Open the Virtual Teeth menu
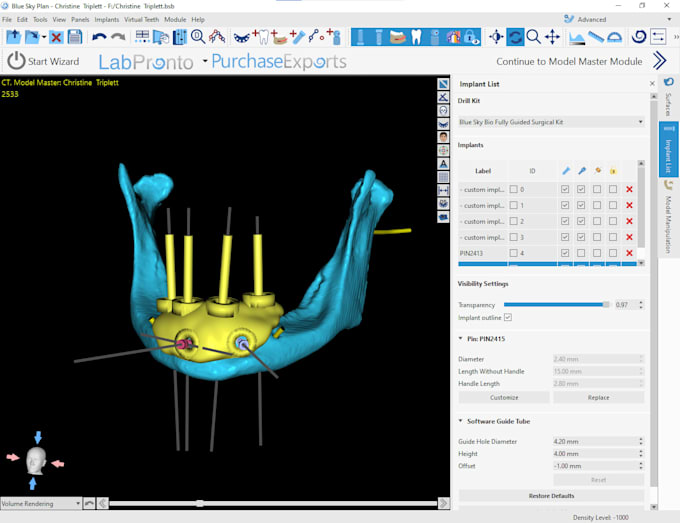Image resolution: width=680 pixels, height=523 pixels. click(141, 20)
